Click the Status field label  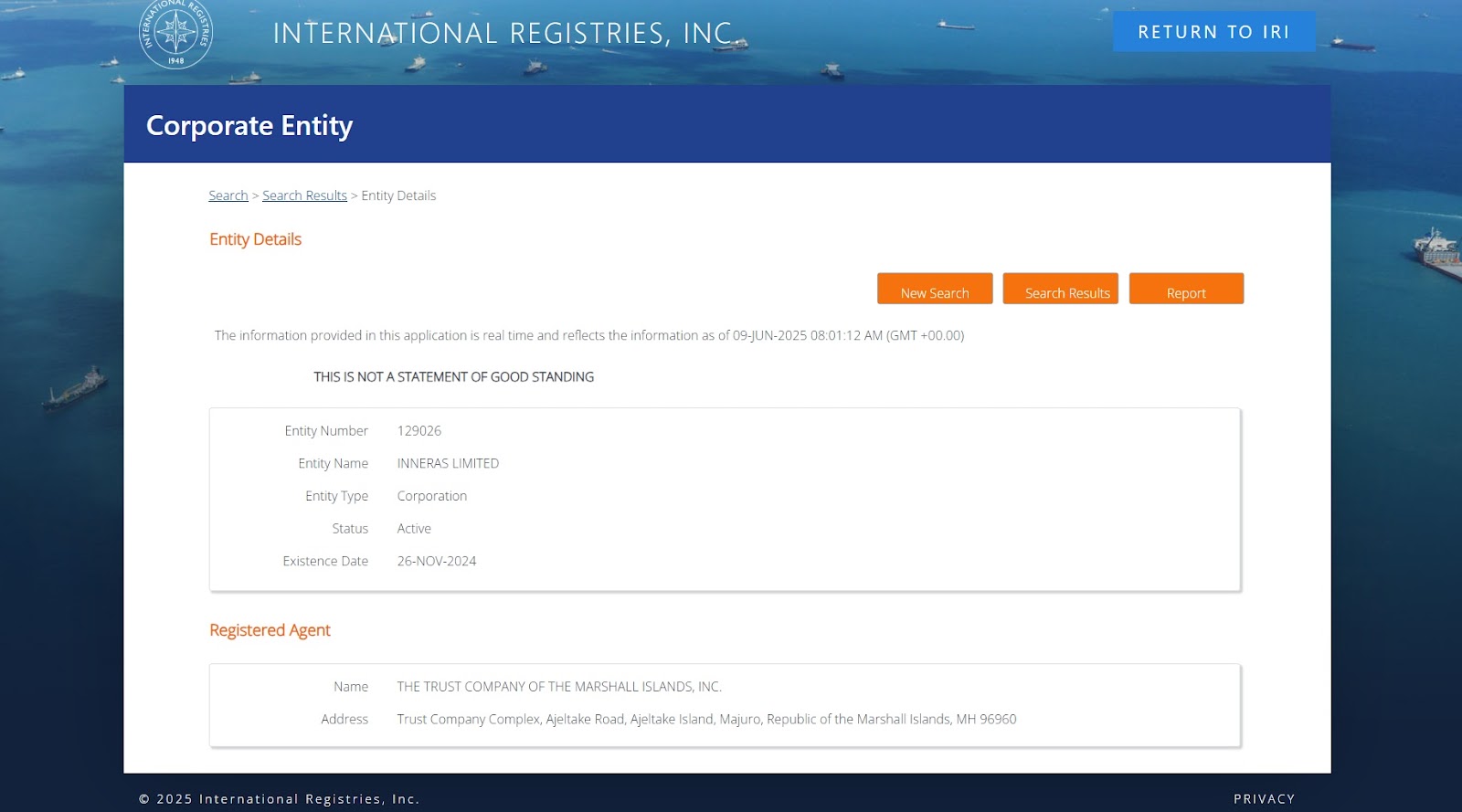(350, 529)
